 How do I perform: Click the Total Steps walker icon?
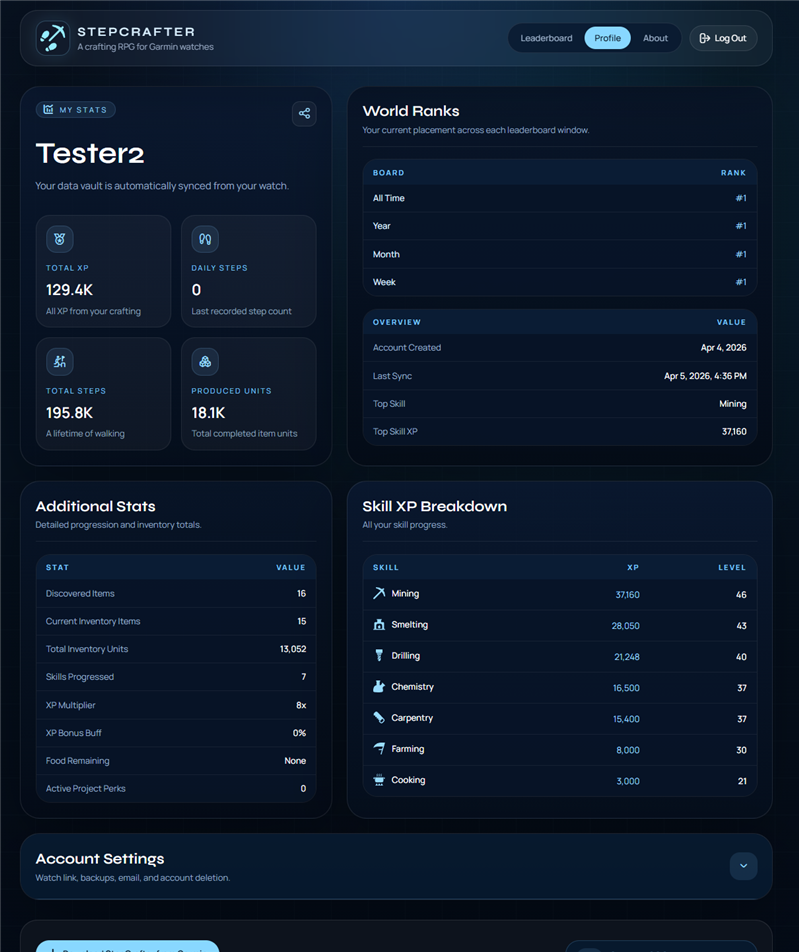(60, 362)
